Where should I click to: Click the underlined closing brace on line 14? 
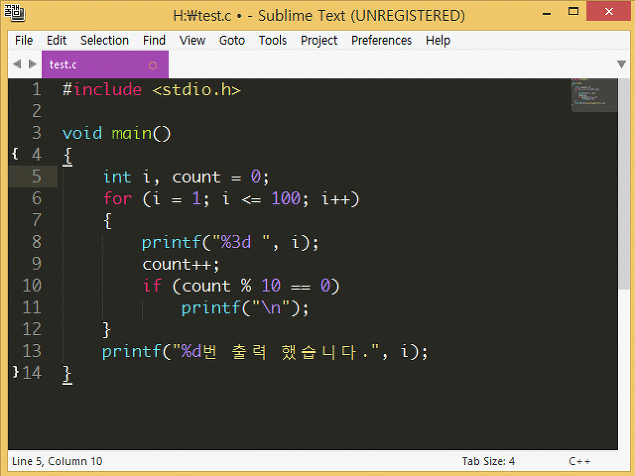point(67,374)
